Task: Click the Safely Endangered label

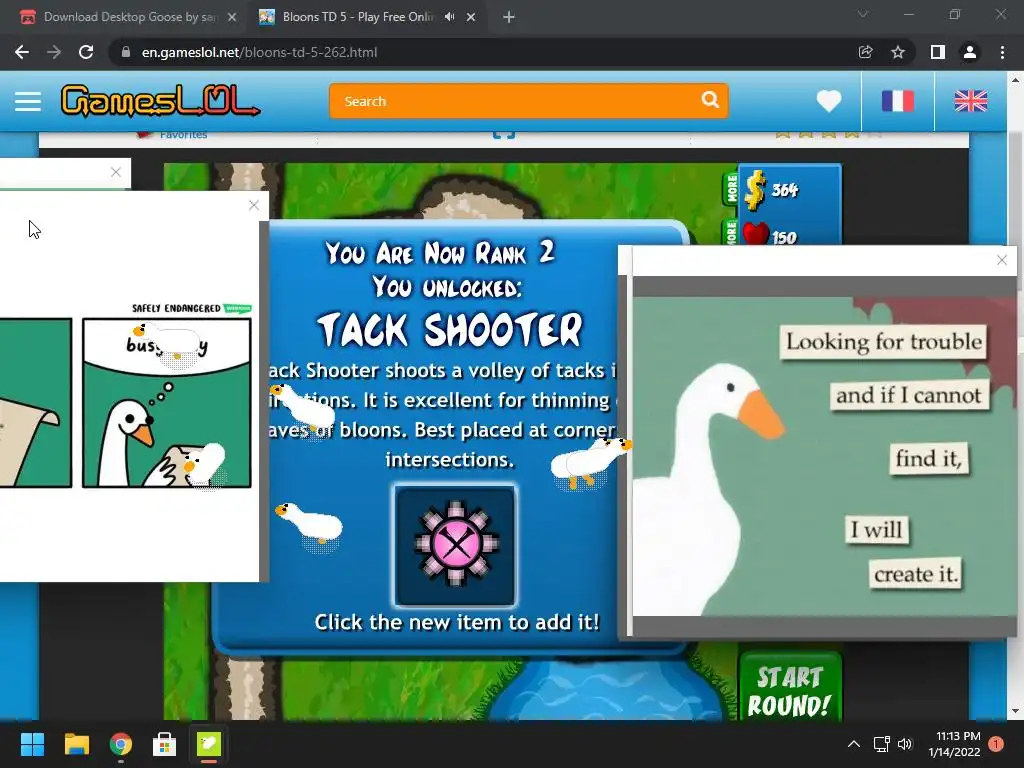Action: point(176,308)
